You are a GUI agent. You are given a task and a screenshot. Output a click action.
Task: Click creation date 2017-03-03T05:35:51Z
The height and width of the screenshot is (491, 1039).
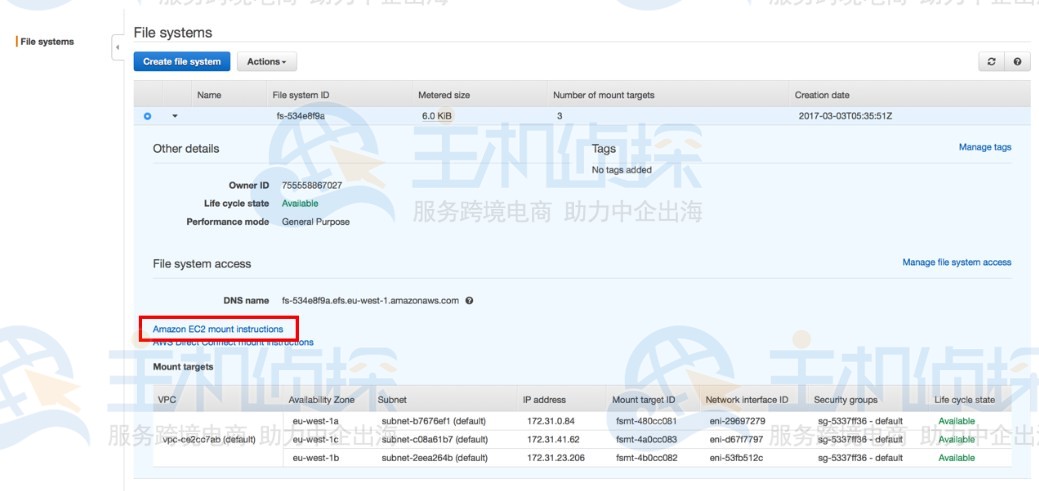coord(846,116)
